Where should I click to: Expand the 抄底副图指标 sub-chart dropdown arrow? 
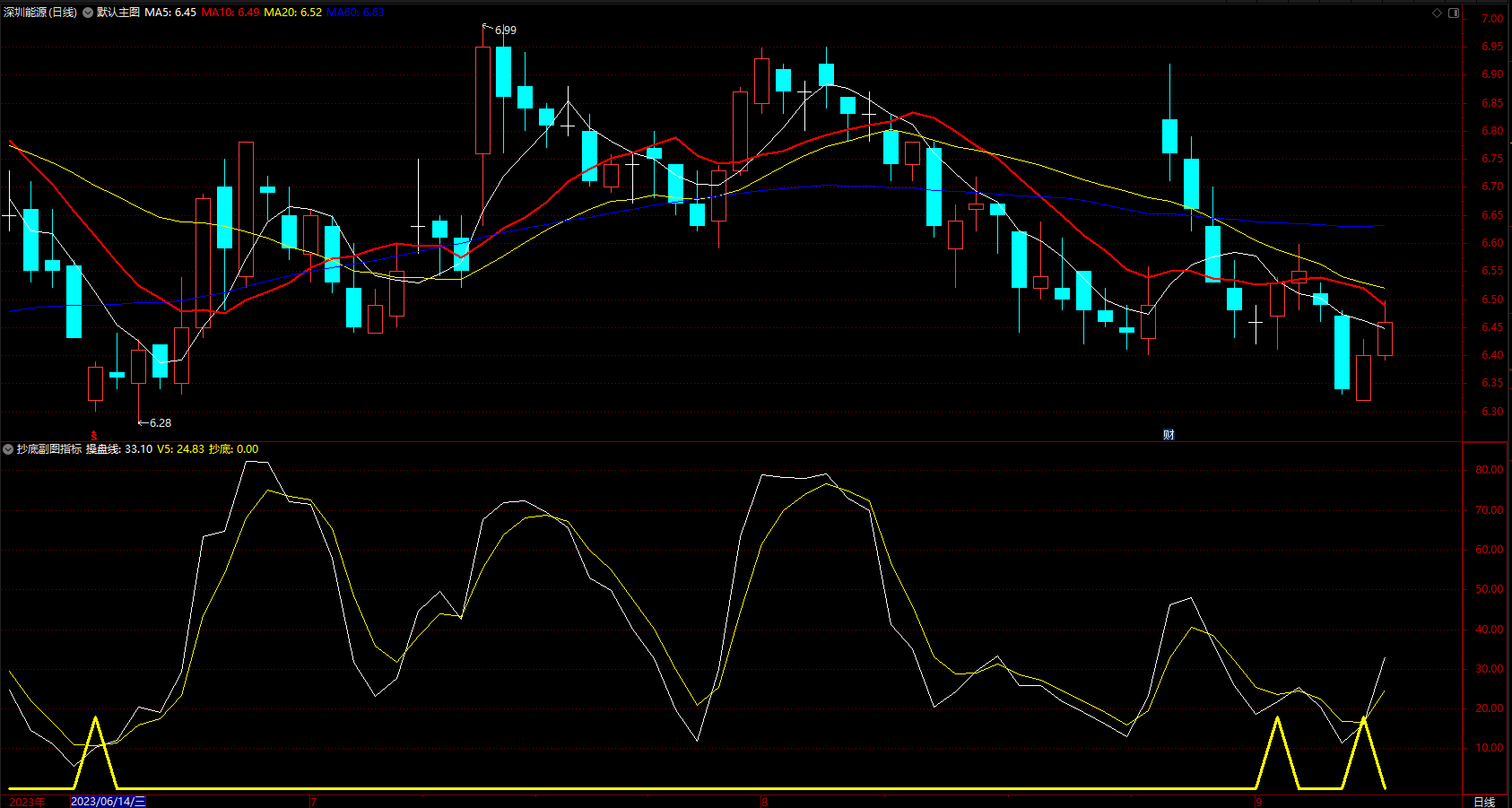[8, 449]
